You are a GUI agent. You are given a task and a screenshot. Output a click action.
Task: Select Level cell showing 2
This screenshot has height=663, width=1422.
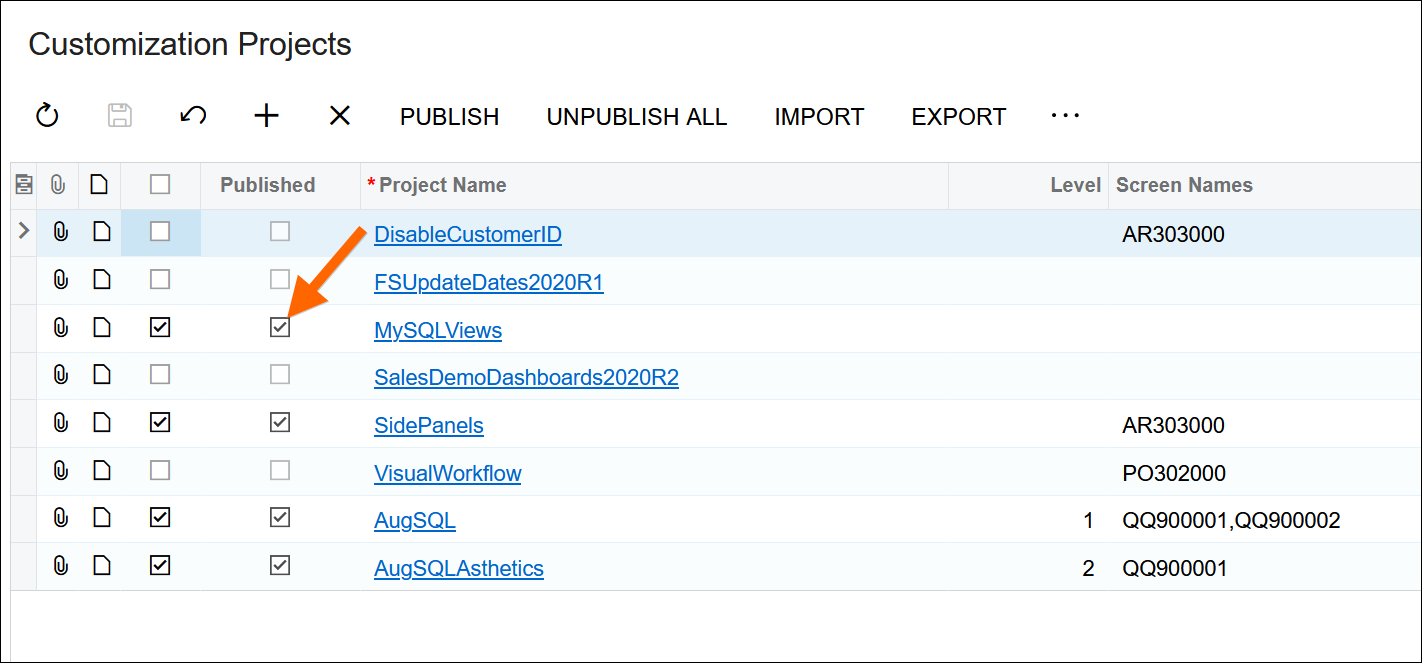click(x=1089, y=568)
